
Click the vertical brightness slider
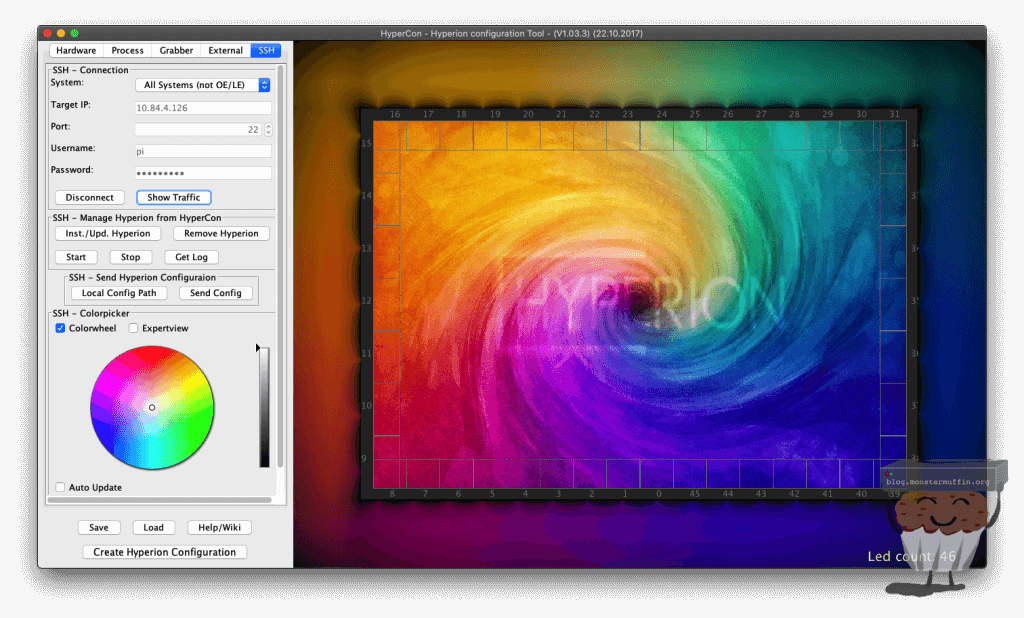coord(264,407)
